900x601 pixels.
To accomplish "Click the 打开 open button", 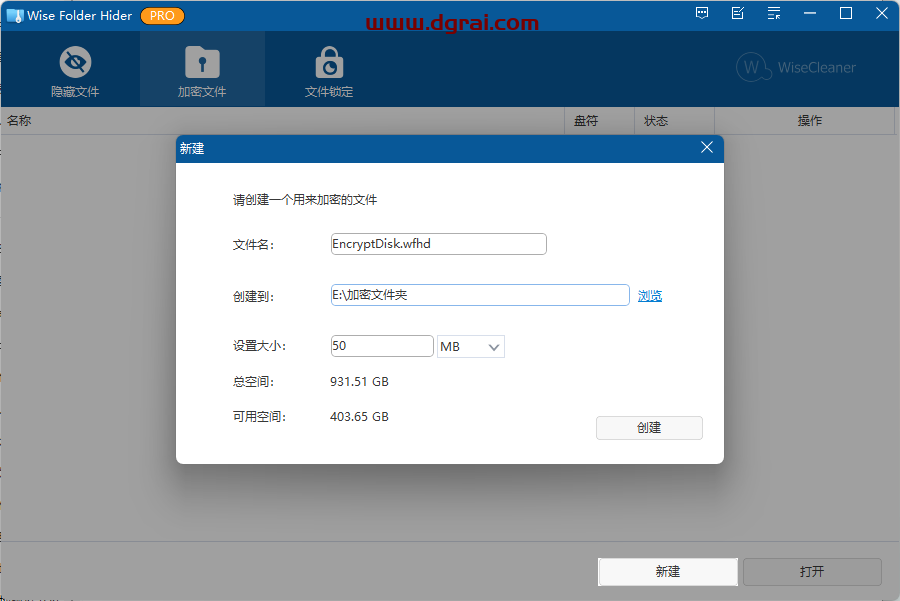I will pos(812,572).
